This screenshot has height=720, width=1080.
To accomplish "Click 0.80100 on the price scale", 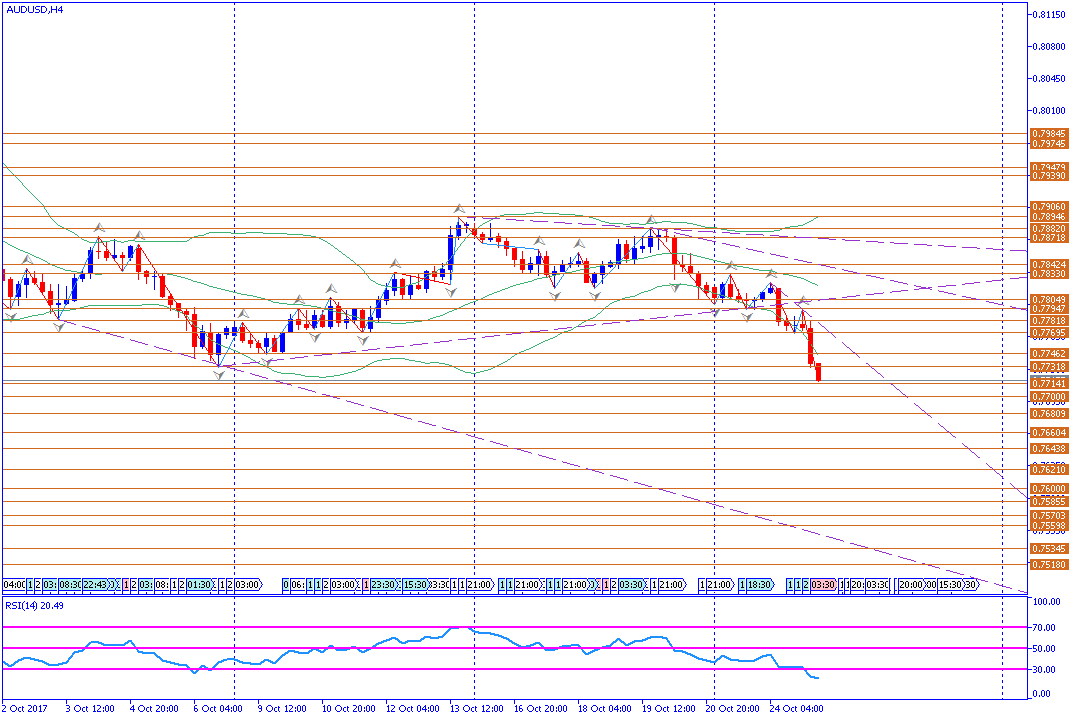I will pos(1049,110).
